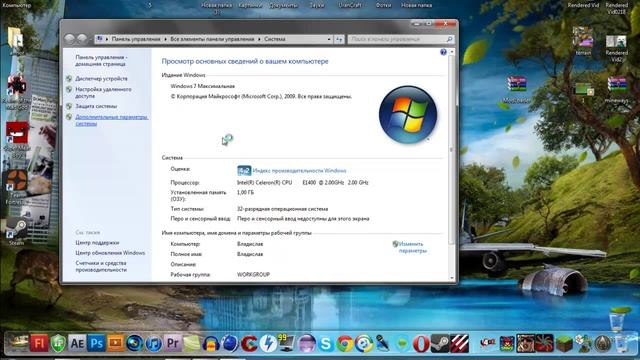The width and height of the screenshot is (640, 360).
Task: Select Панель управления breadcrumb item
Action: (x=136, y=39)
